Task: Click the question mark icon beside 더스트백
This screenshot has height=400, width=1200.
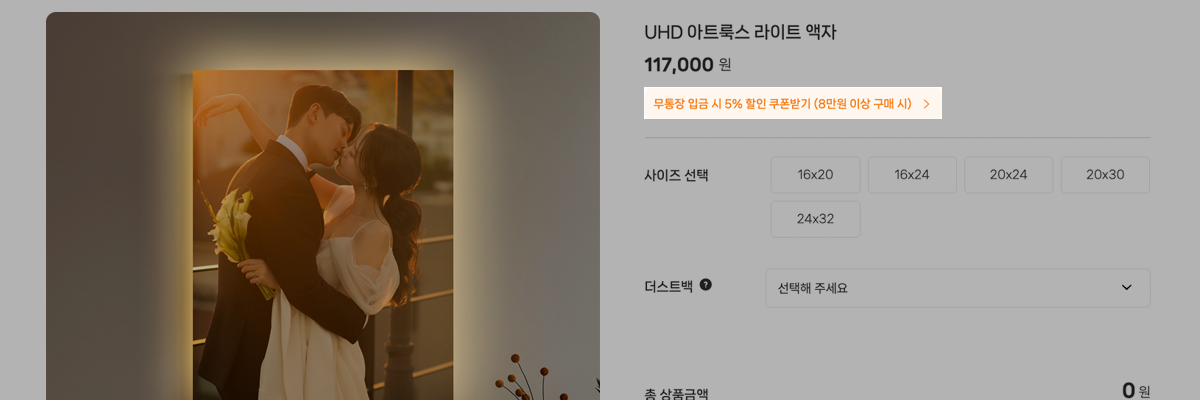Action: click(x=706, y=285)
